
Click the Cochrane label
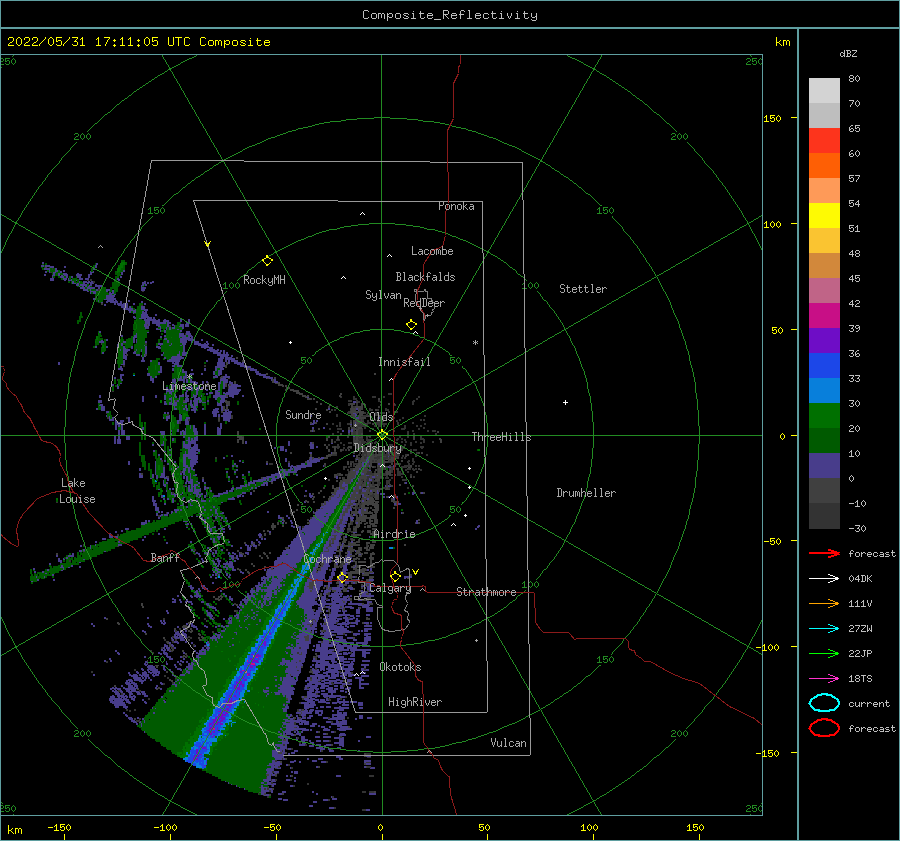[327, 559]
